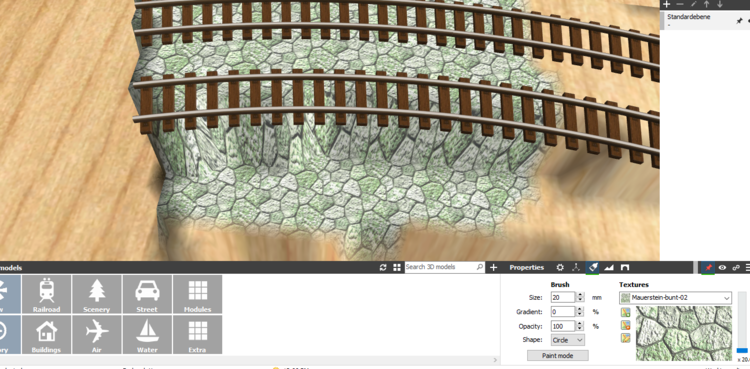The width and height of the screenshot is (750, 369).
Task: Select the paint brush texture tool
Action: tap(593, 268)
